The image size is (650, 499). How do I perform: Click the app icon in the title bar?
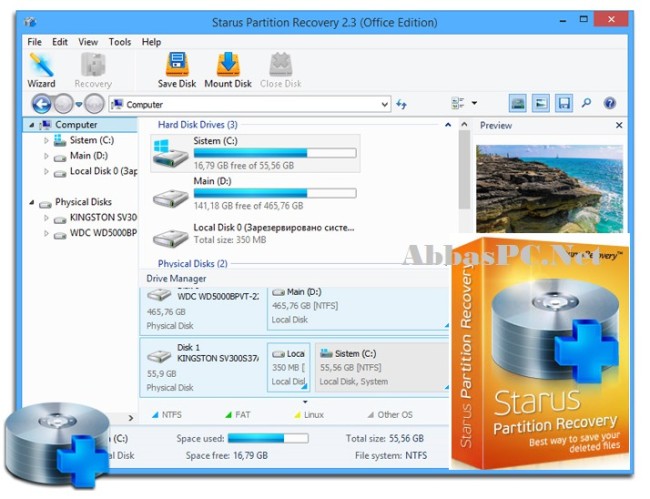tap(30, 22)
